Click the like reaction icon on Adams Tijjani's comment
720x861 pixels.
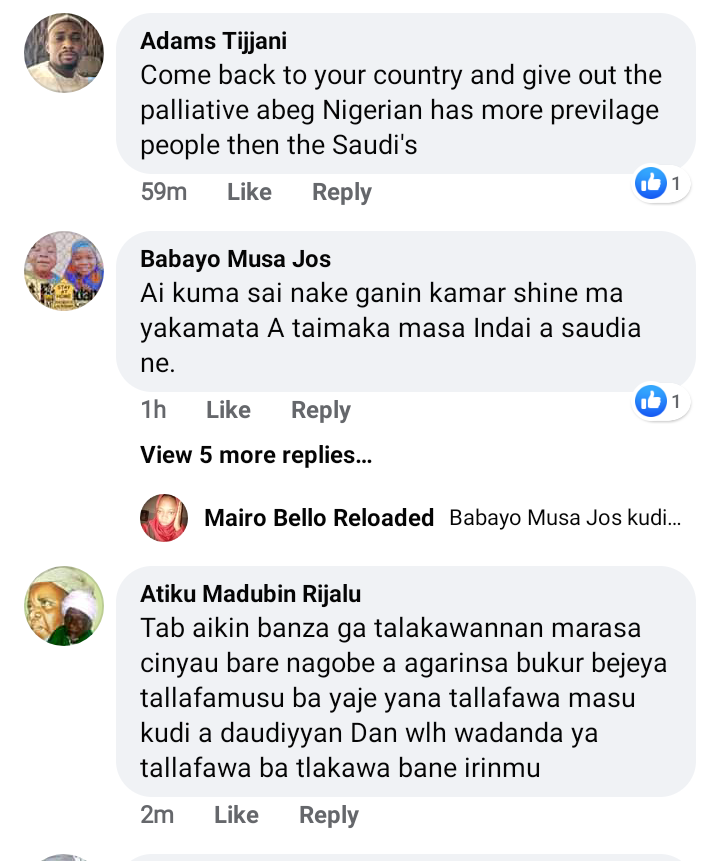tap(651, 183)
